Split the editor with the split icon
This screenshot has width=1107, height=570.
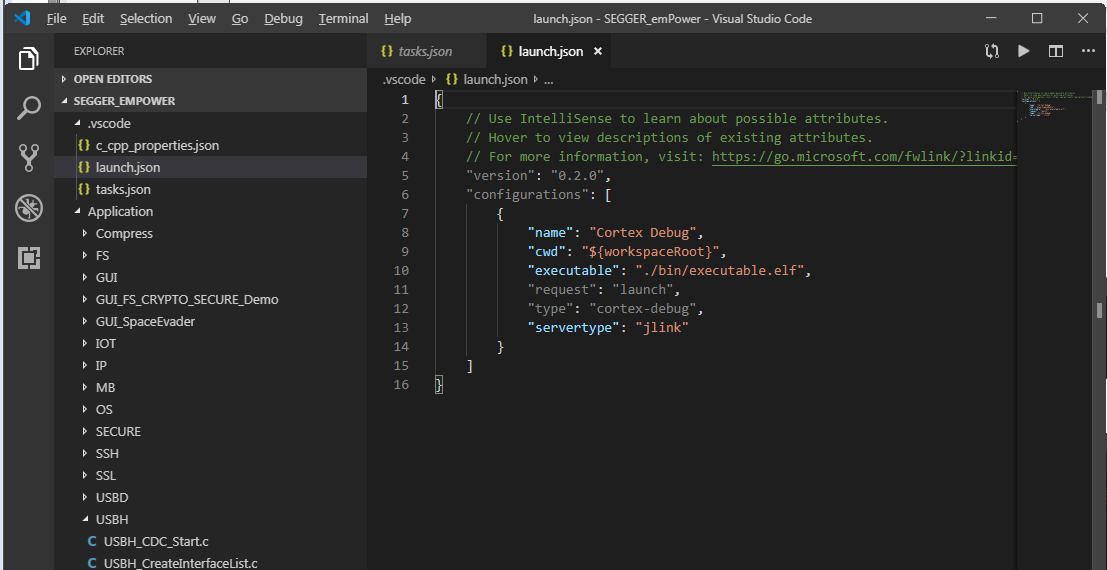tap(1055, 51)
